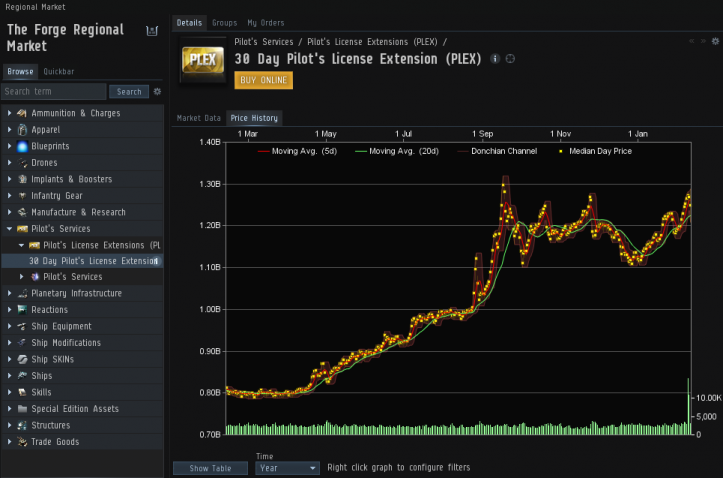Click the Ship SKINs category icon

(x=22, y=359)
